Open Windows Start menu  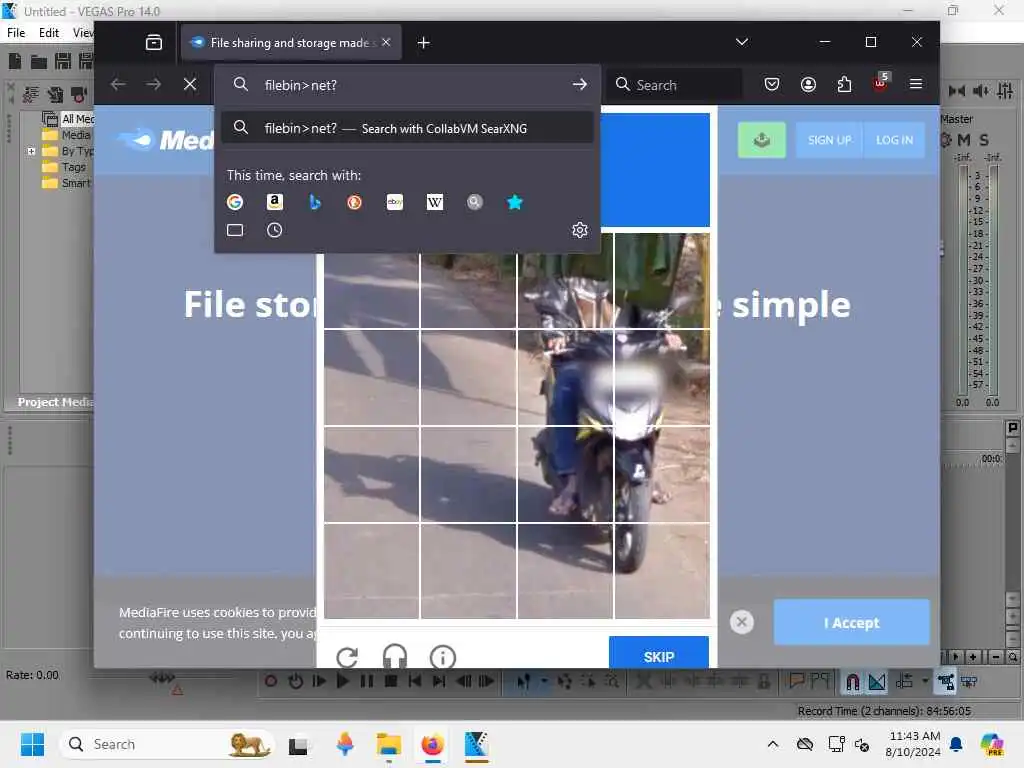(32, 744)
